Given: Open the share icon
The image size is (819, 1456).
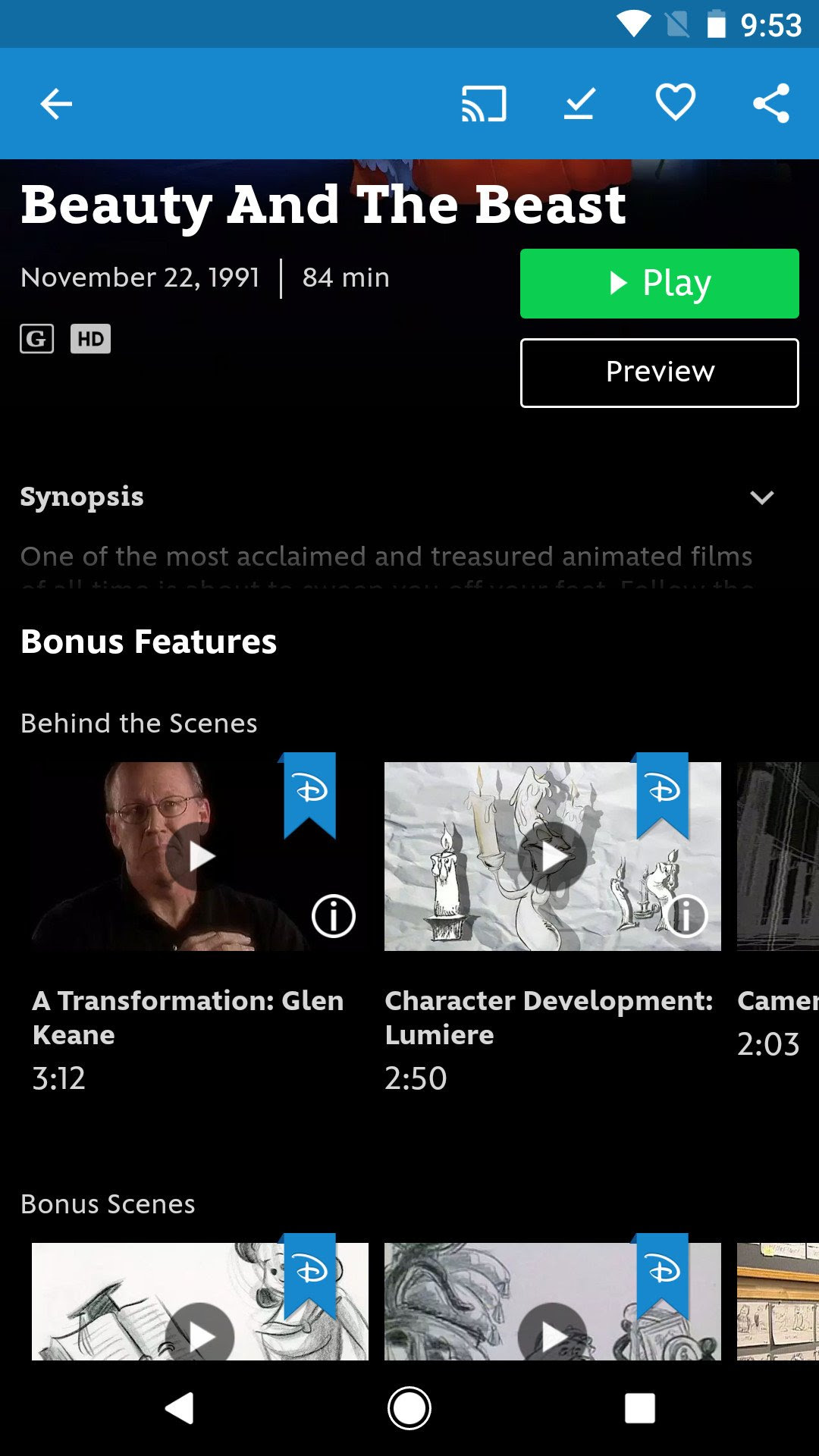Looking at the screenshot, I should point(771,103).
